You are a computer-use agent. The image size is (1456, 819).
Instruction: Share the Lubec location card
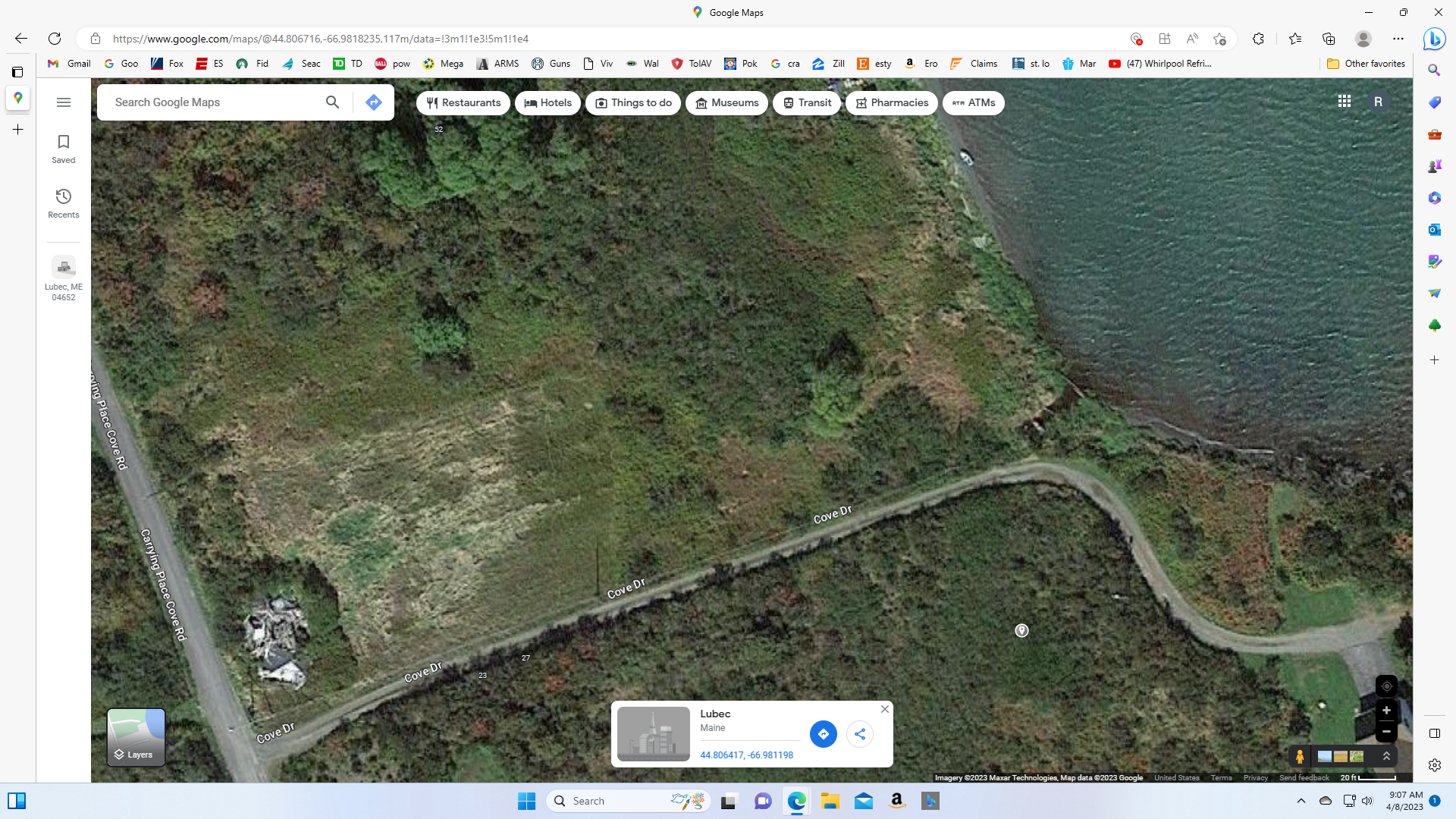click(859, 734)
